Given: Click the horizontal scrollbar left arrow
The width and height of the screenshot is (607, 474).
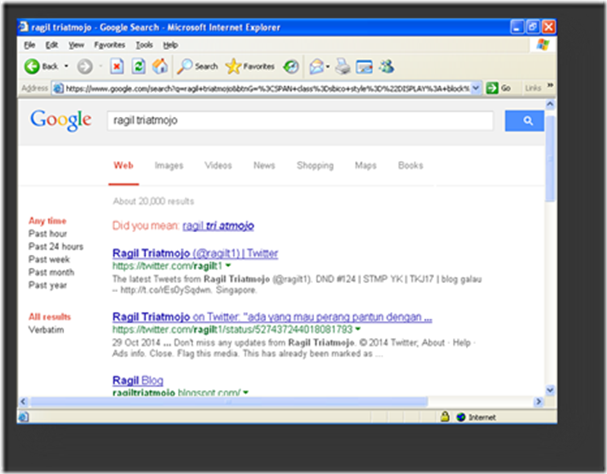Looking at the screenshot, I should (24, 402).
